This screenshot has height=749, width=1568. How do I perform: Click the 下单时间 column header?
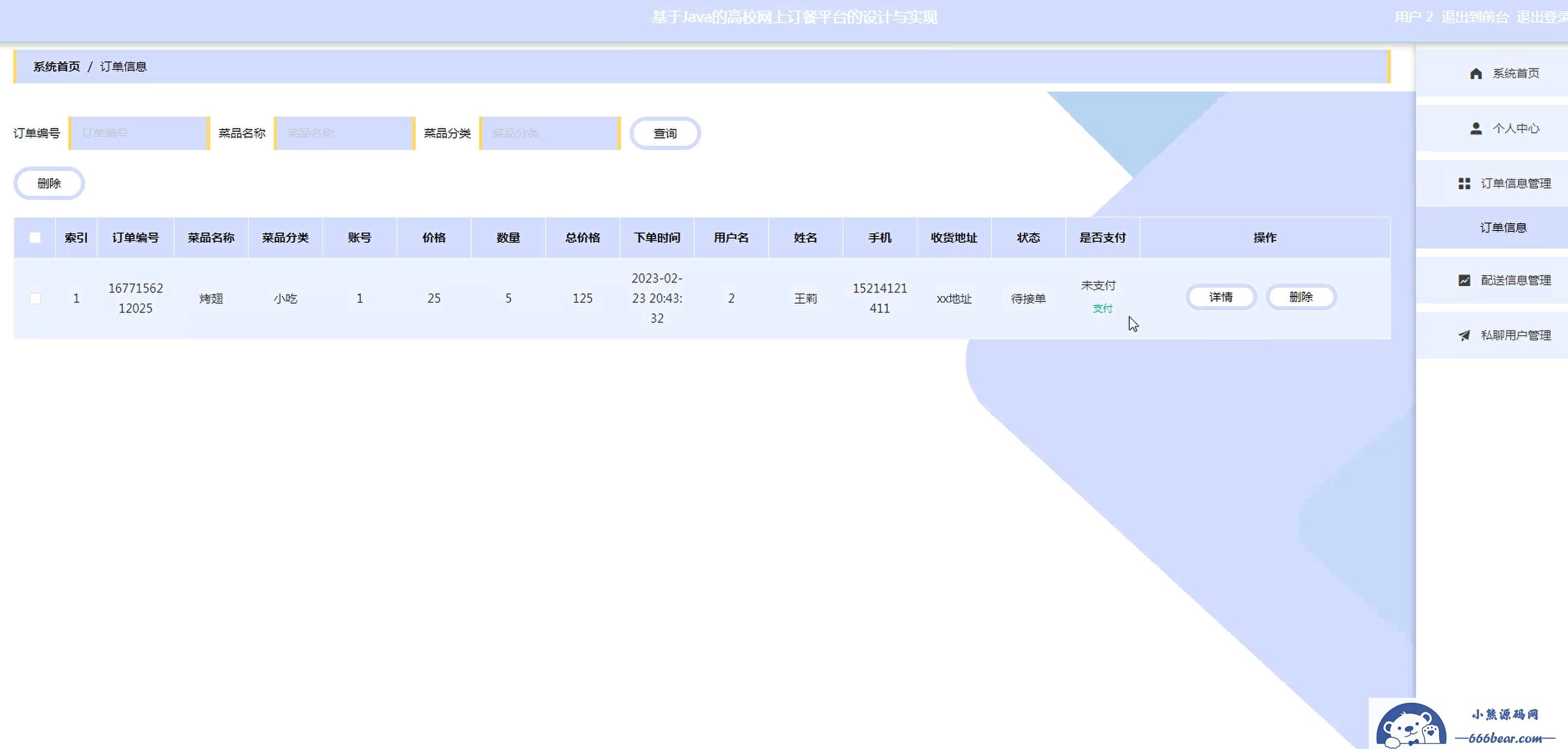coord(657,238)
